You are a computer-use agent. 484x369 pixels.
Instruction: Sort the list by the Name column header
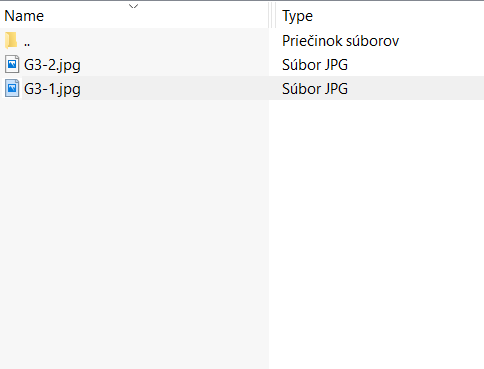(24, 16)
